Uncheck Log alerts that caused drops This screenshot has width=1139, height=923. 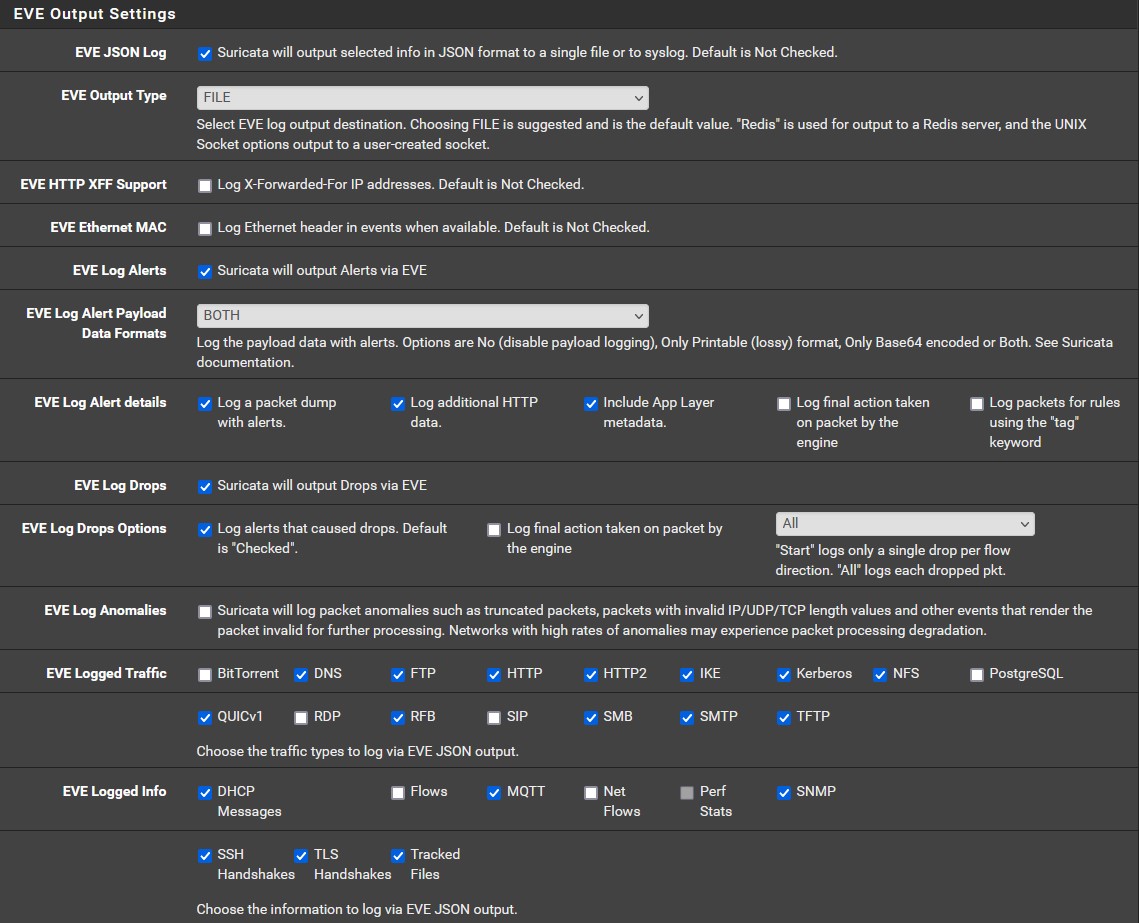(x=205, y=530)
